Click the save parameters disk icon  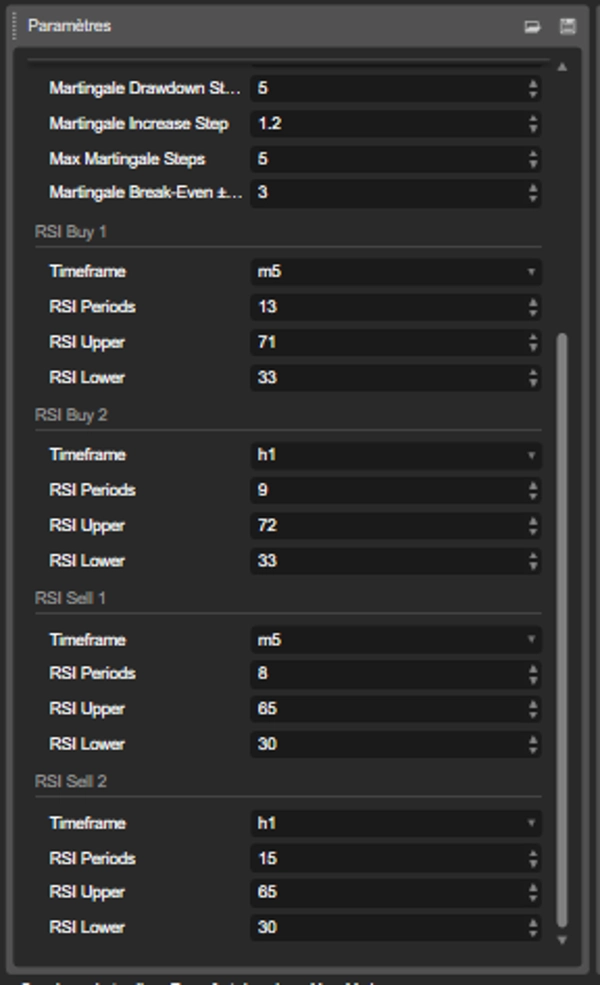coord(568,27)
